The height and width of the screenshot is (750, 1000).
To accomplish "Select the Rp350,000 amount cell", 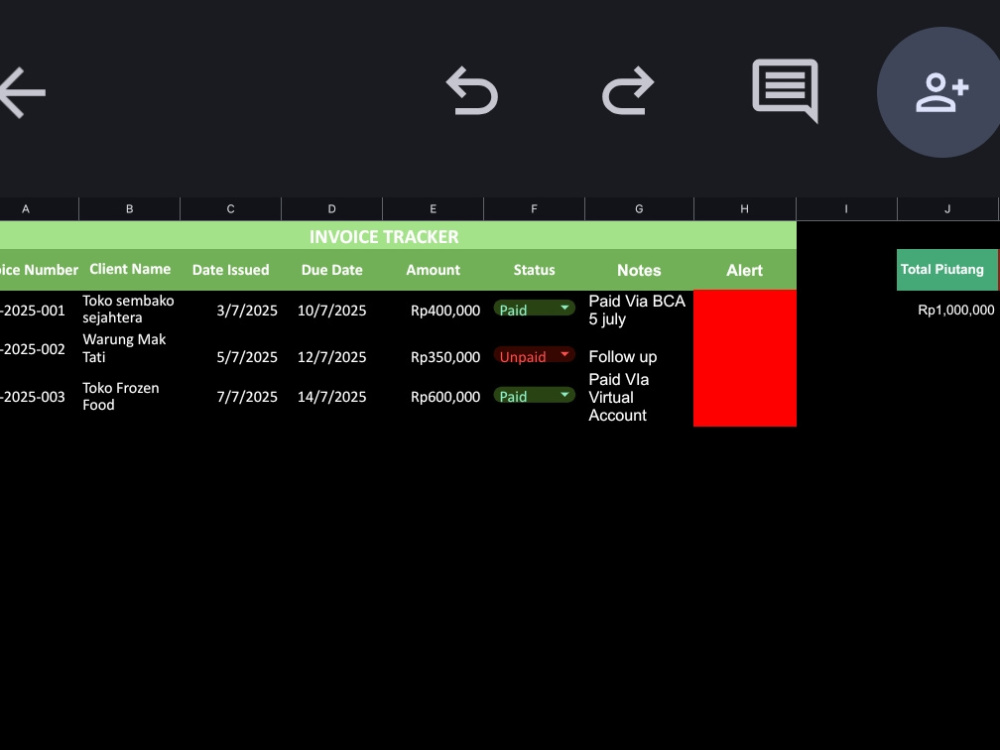I will [x=433, y=349].
